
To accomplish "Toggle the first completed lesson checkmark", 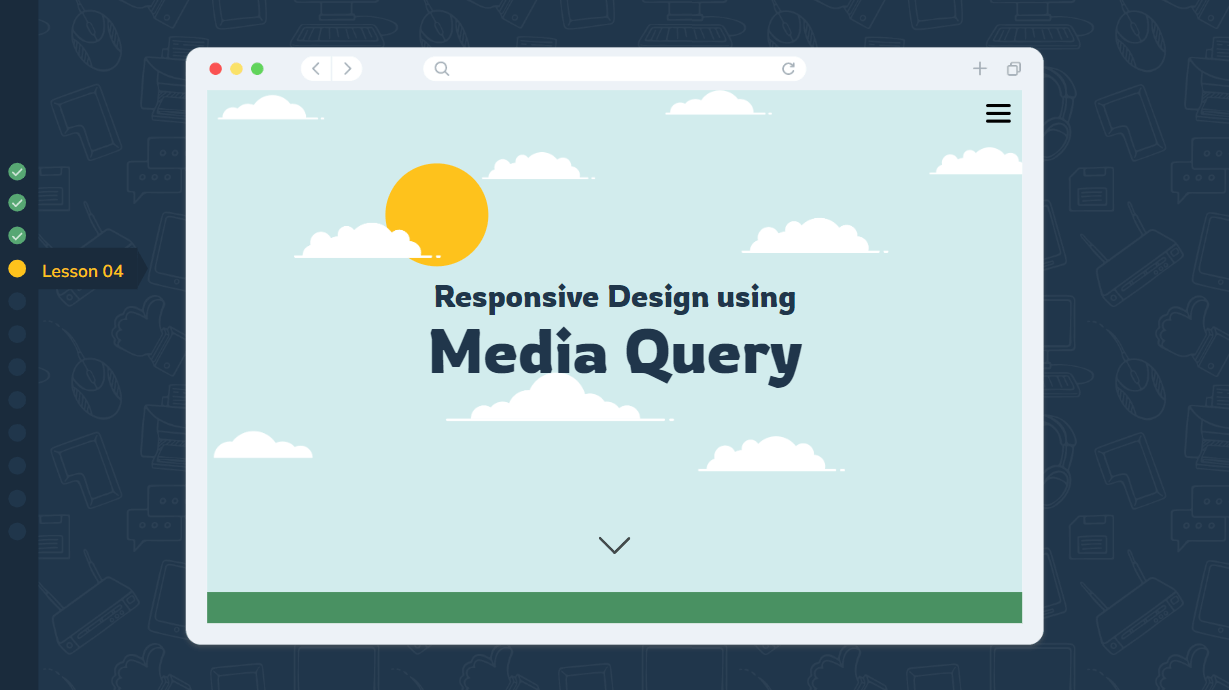I will pos(16,171).
